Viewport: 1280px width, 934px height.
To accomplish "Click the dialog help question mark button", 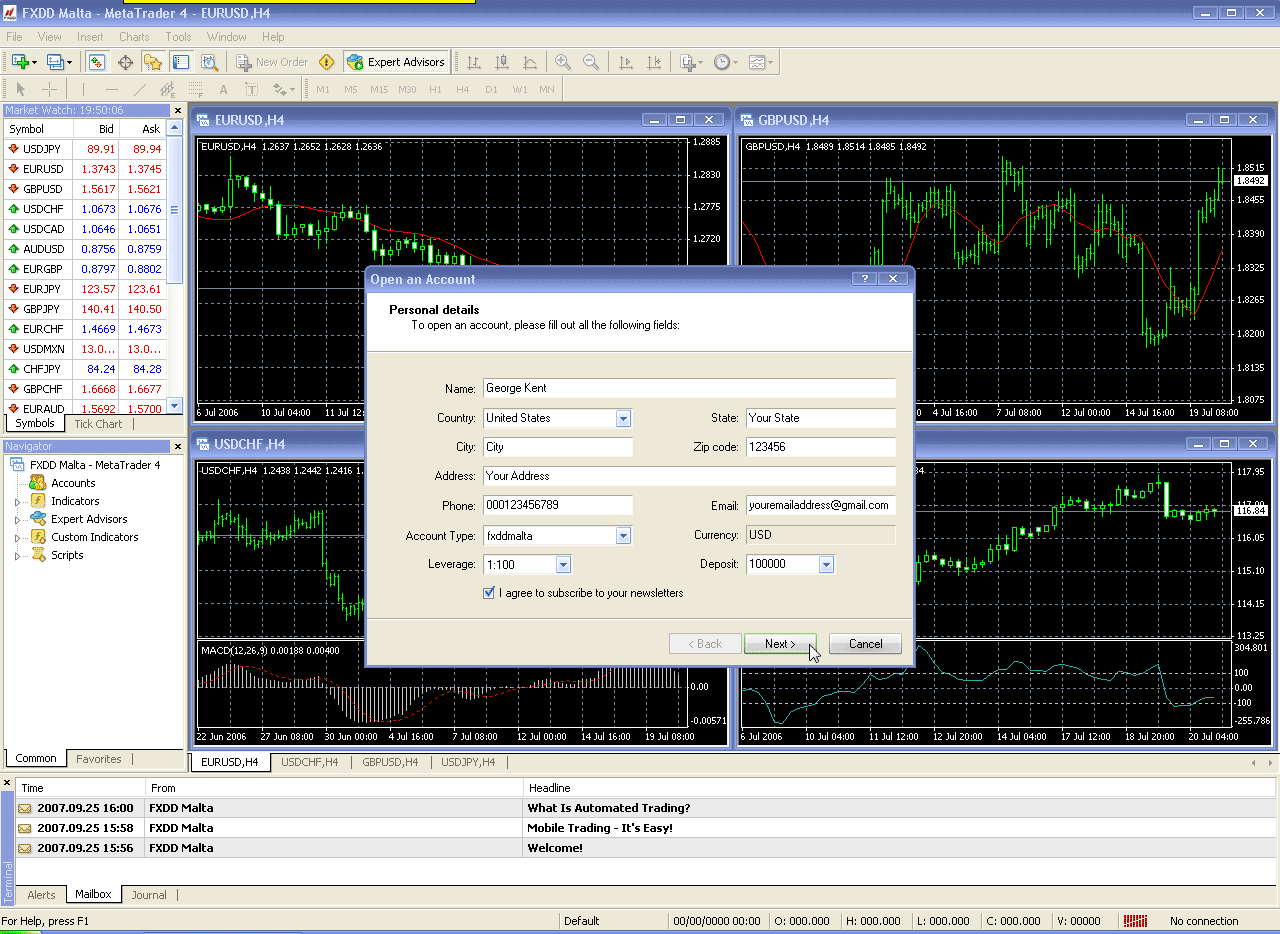I will (x=863, y=279).
